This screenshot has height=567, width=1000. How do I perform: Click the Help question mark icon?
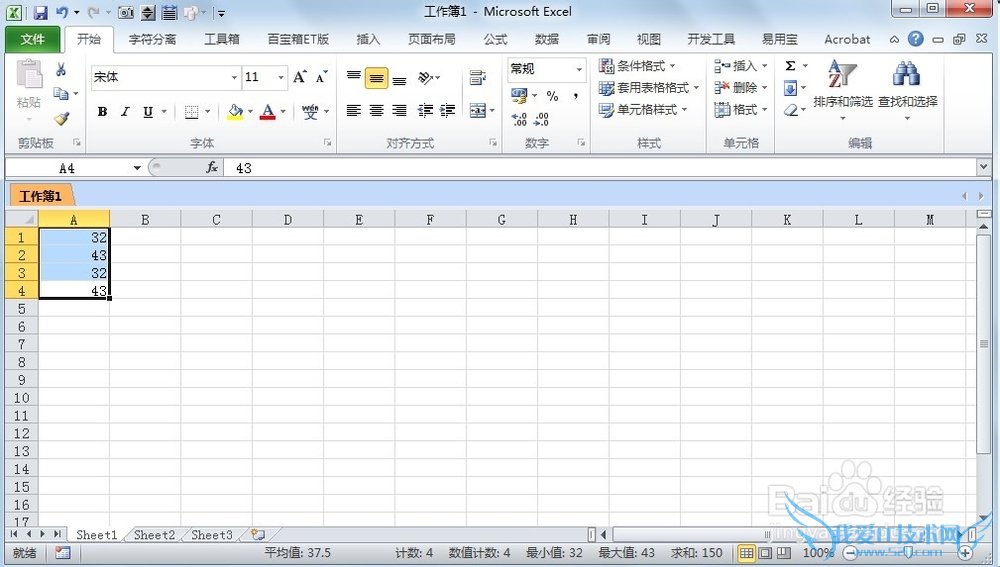click(x=915, y=39)
